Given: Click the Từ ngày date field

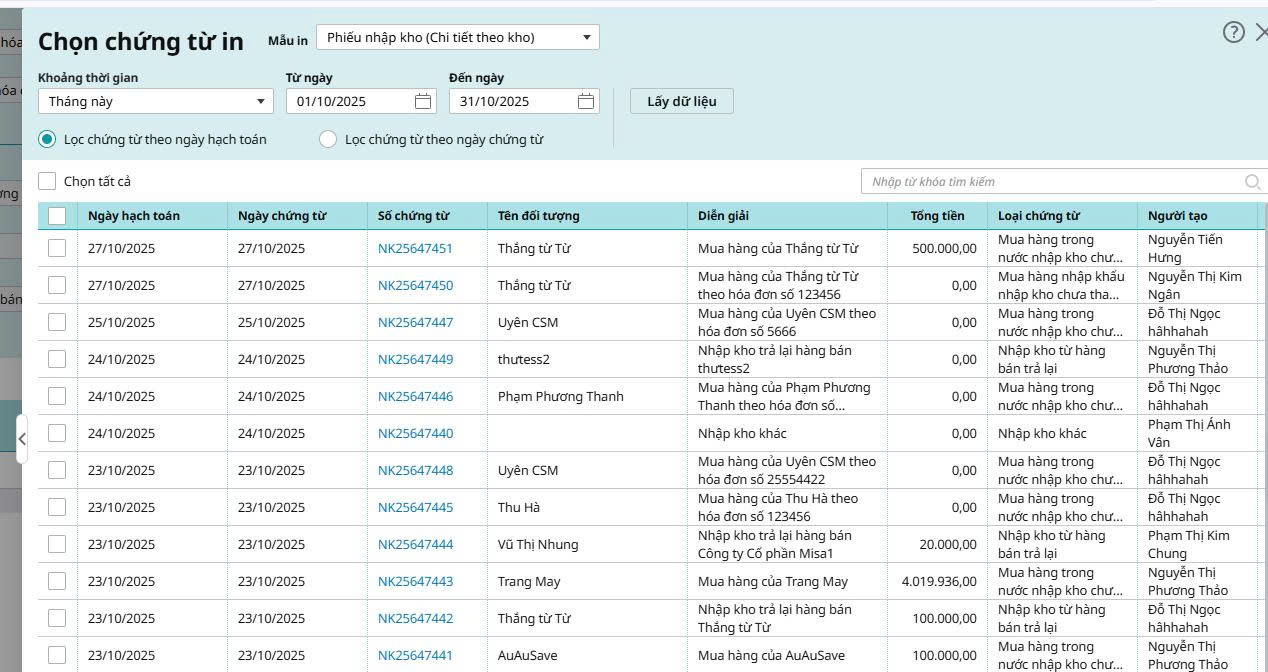Looking at the screenshot, I should click(x=350, y=101).
